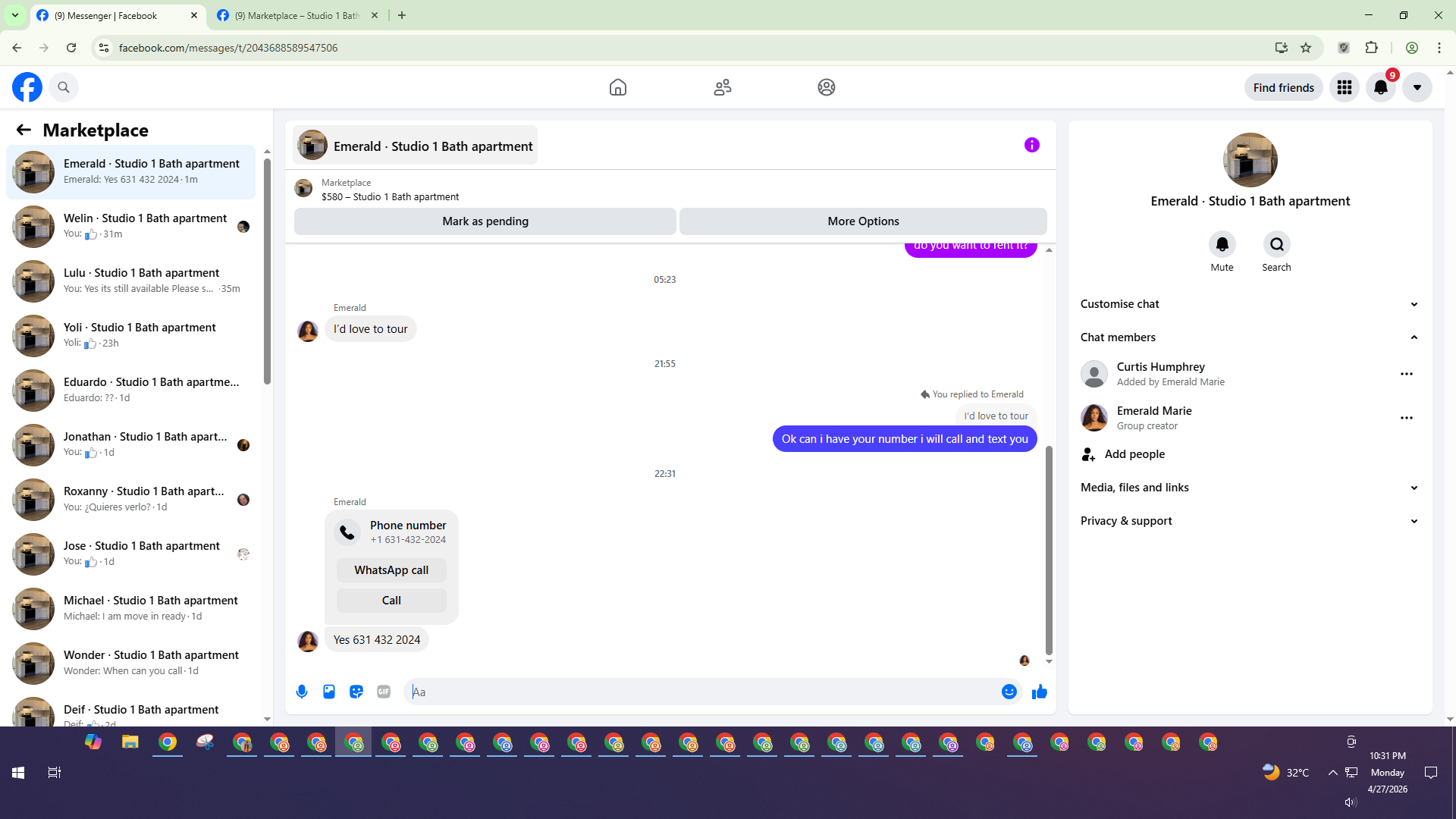
Task: Open the Chrome profile icon
Action: (1412, 48)
